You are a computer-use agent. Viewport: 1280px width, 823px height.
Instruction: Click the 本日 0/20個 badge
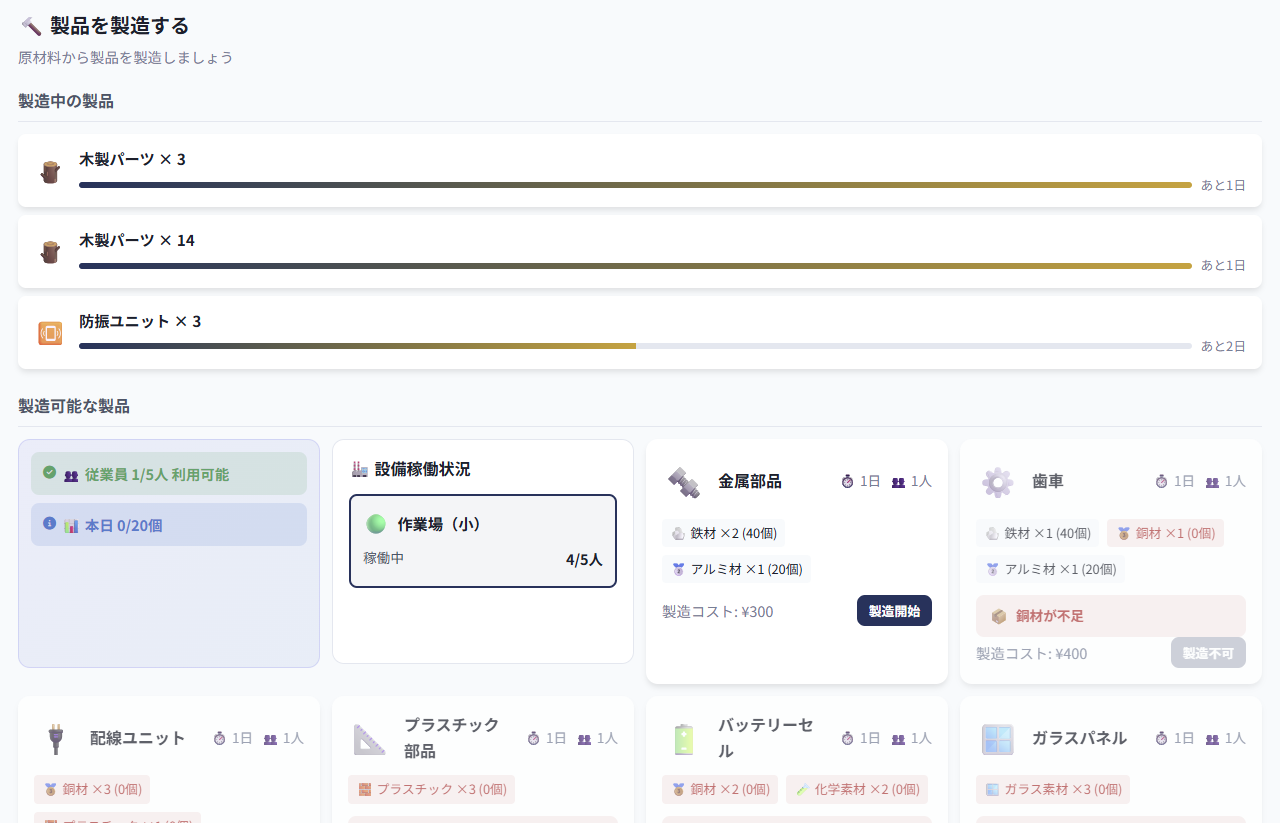point(169,525)
